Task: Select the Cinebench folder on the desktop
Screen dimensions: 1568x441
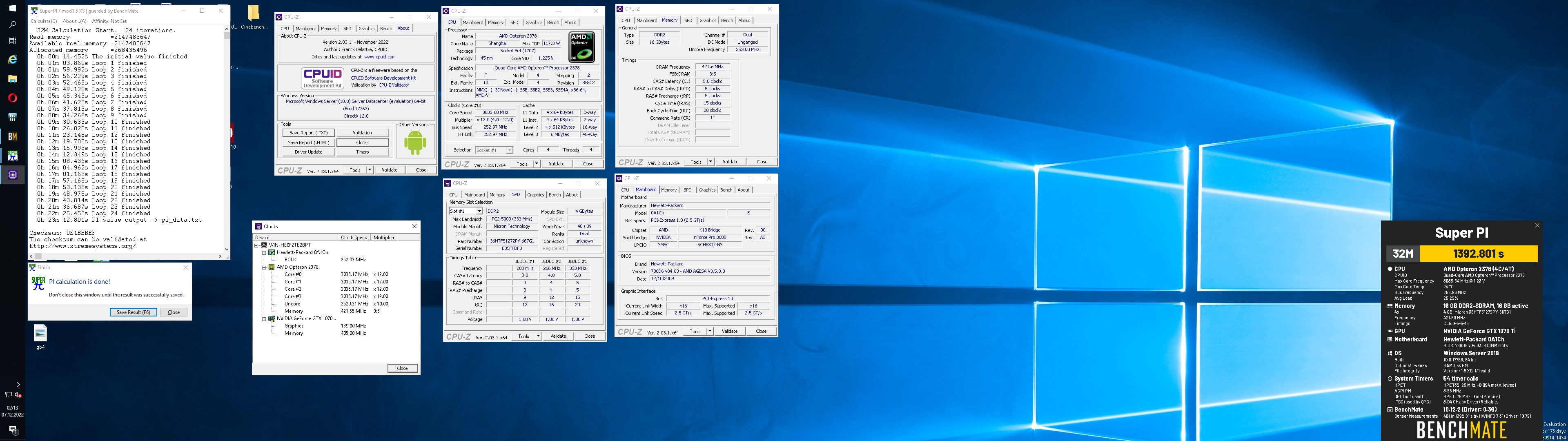Action: coord(254,17)
